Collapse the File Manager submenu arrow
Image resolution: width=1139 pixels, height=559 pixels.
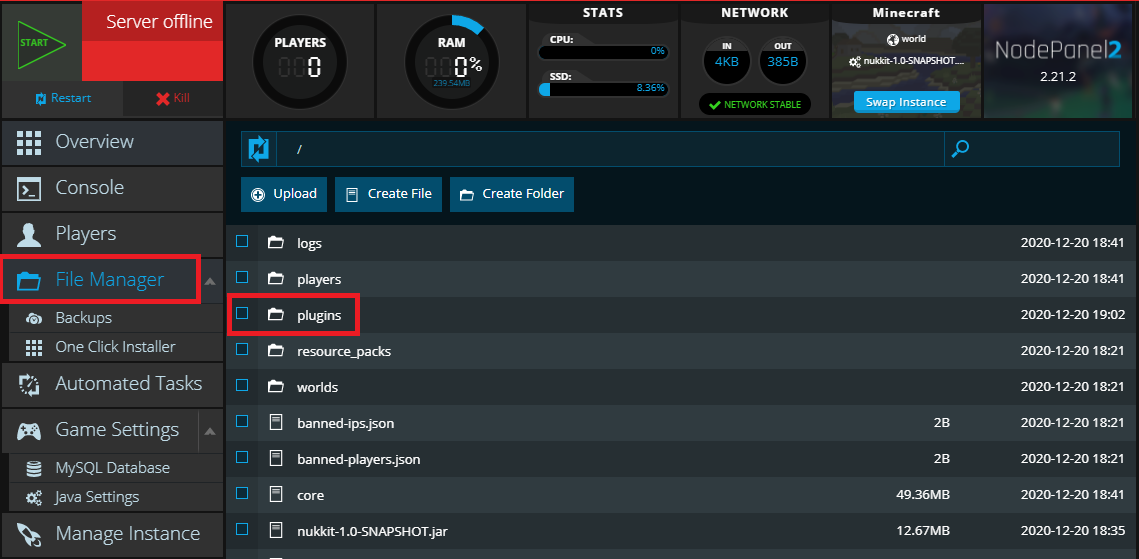coord(210,281)
